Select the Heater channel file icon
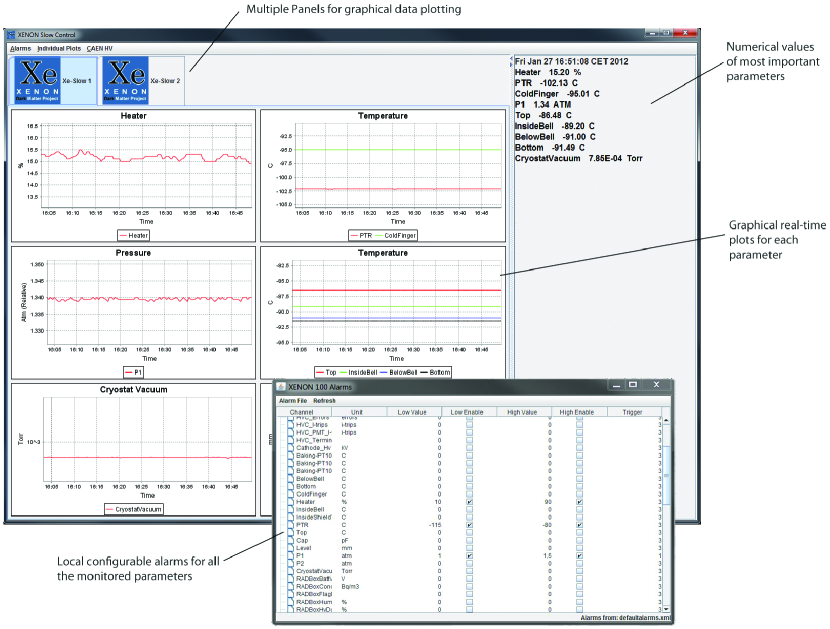 click(x=288, y=502)
